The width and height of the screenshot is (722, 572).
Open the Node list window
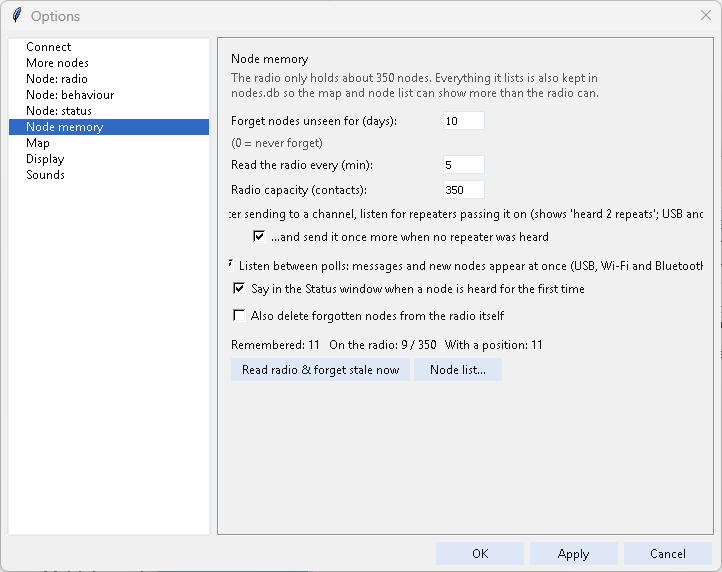pyautogui.click(x=458, y=370)
